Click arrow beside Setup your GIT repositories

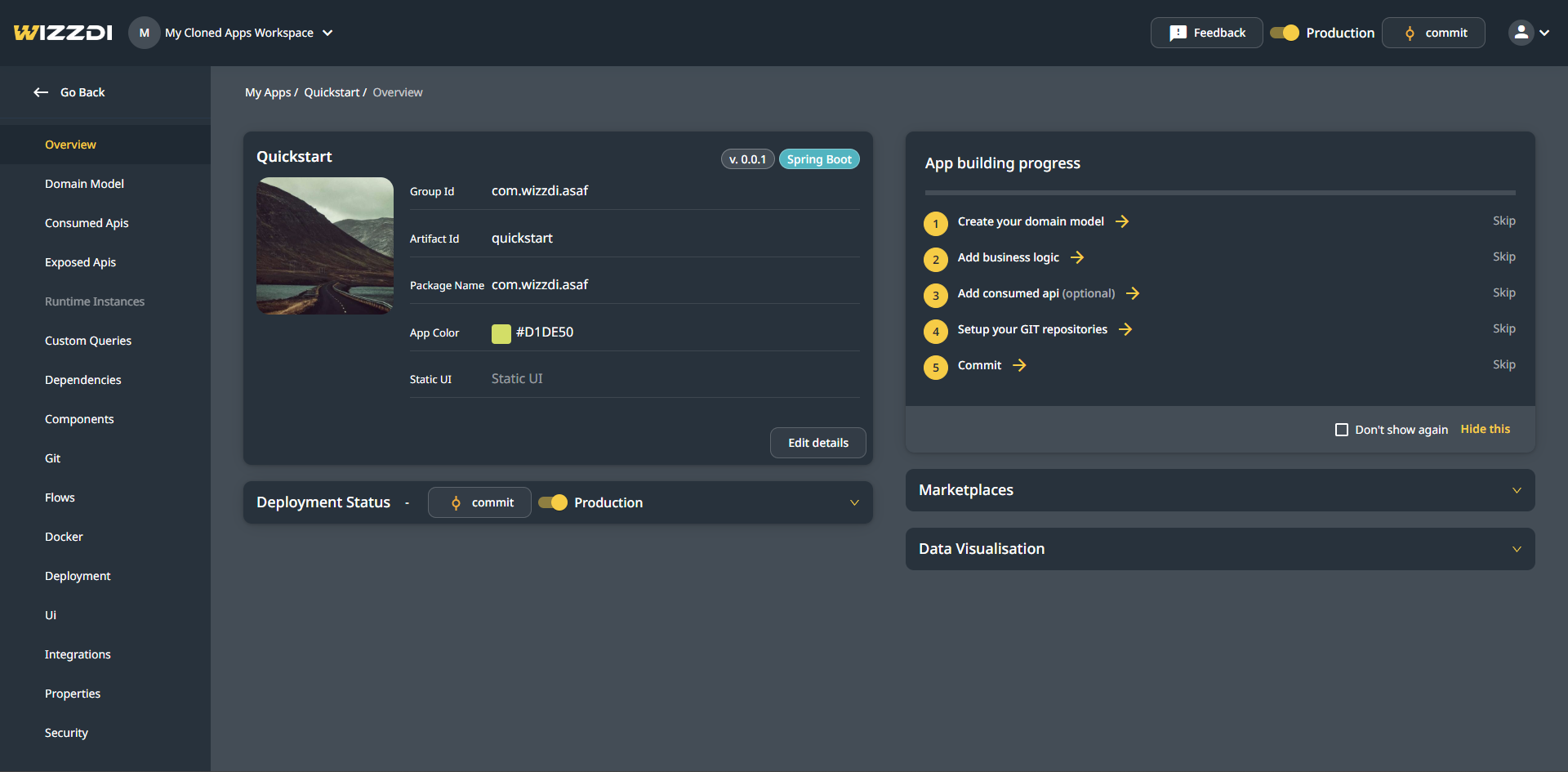click(x=1125, y=329)
